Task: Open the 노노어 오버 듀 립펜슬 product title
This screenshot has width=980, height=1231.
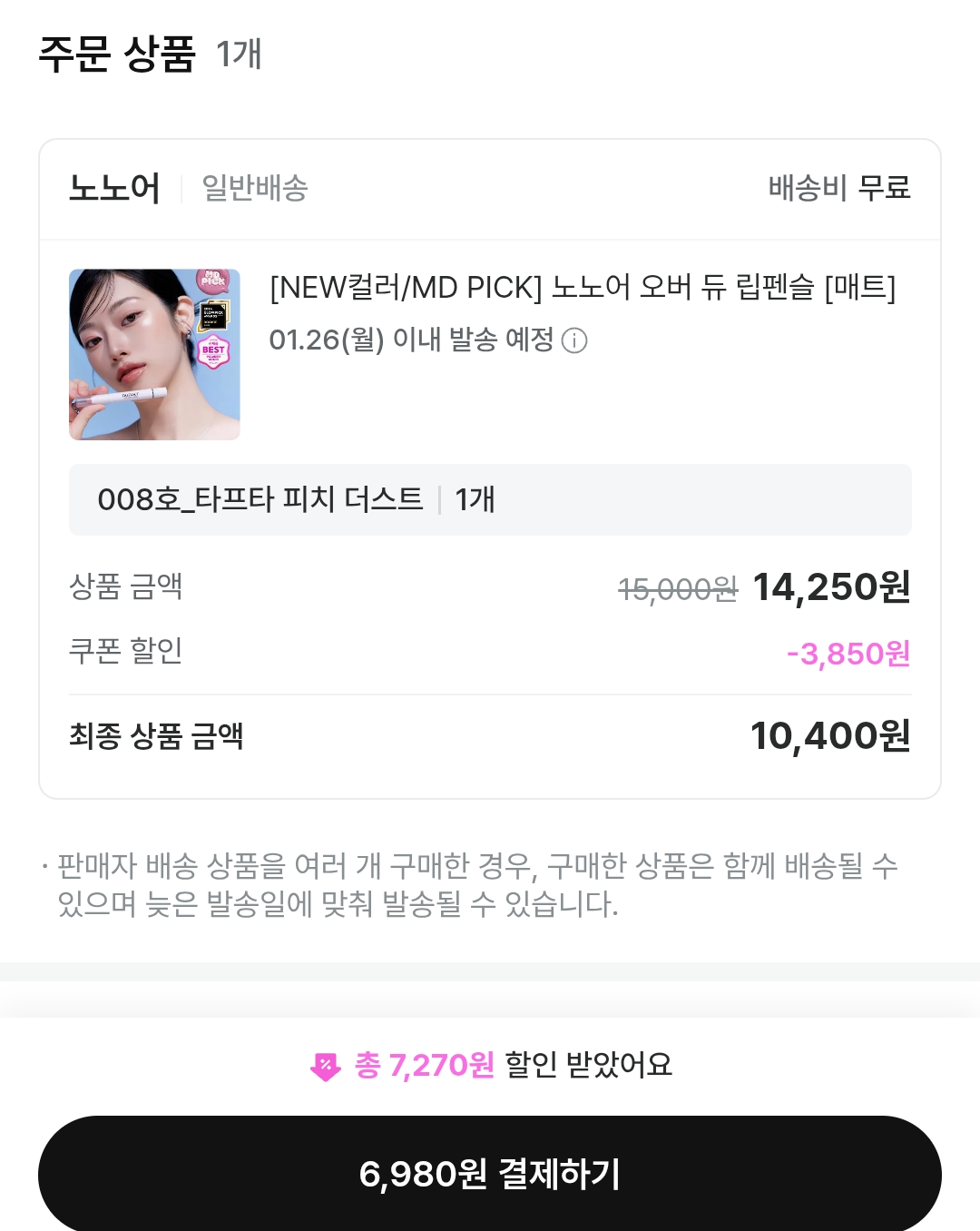Action: [582, 287]
